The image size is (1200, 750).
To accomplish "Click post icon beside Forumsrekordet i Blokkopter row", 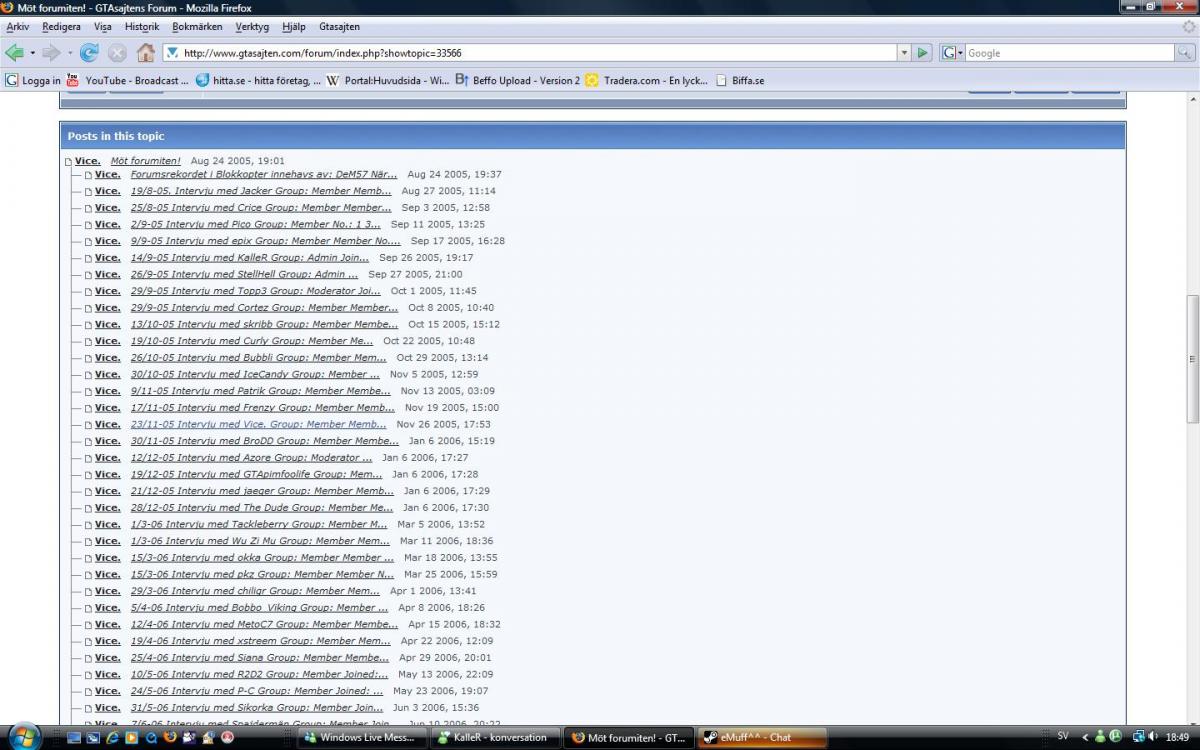I will [x=88, y=175].
